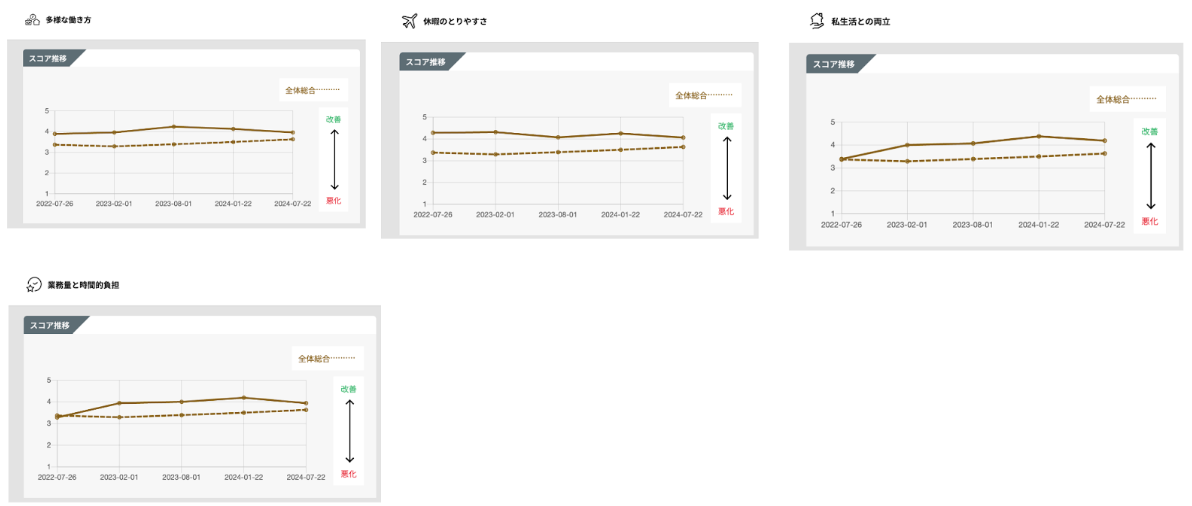The height and width of the screenshot is (506, 1192).
Task: Click 2024-01-22 solid-line point in 私生活との両立 chart
Action: (x=1038, y=137)
